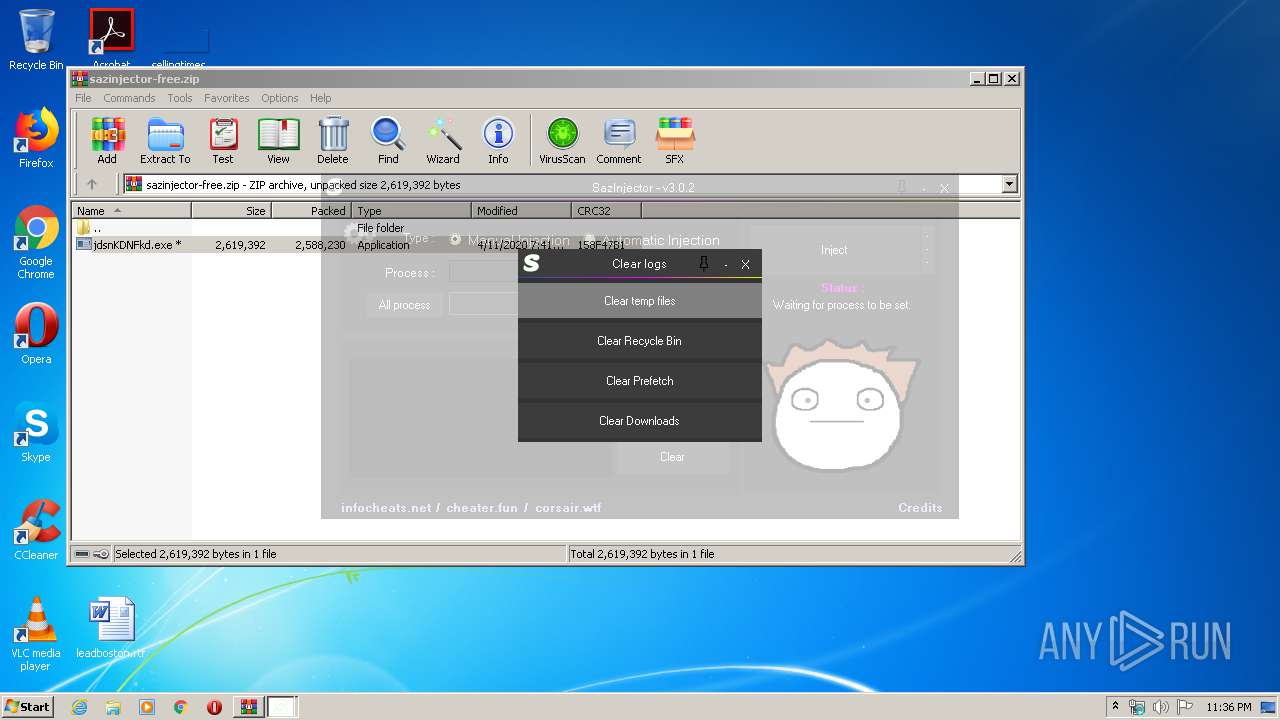The width and height of the screenshot is (1280, 720).
Task: Click Clear Recycle Bin button
Action: (x=640, y=341)
